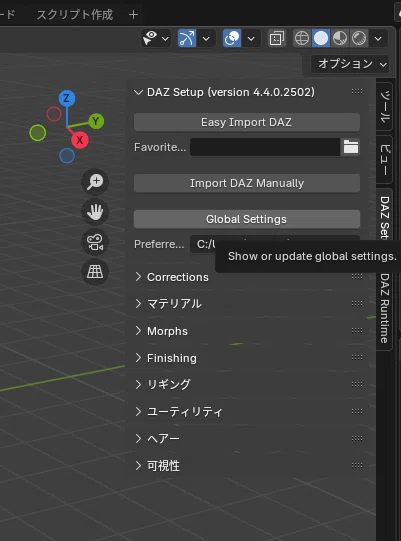Click the ヘアー panel drag handle
Screen dimensions: 401x541
(x=357, y=438)
